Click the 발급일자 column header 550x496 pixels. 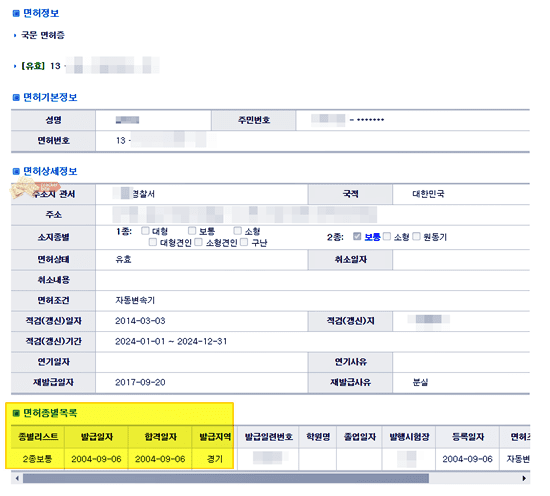coord(96,437)
